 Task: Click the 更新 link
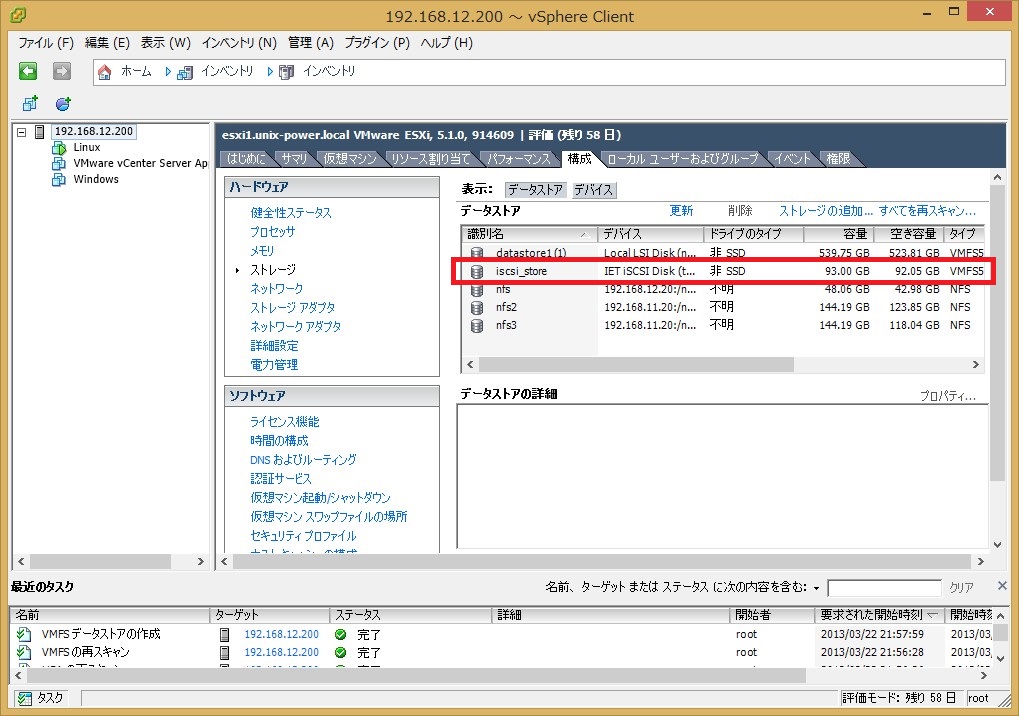pyautogui.click(x=682, y=211)
